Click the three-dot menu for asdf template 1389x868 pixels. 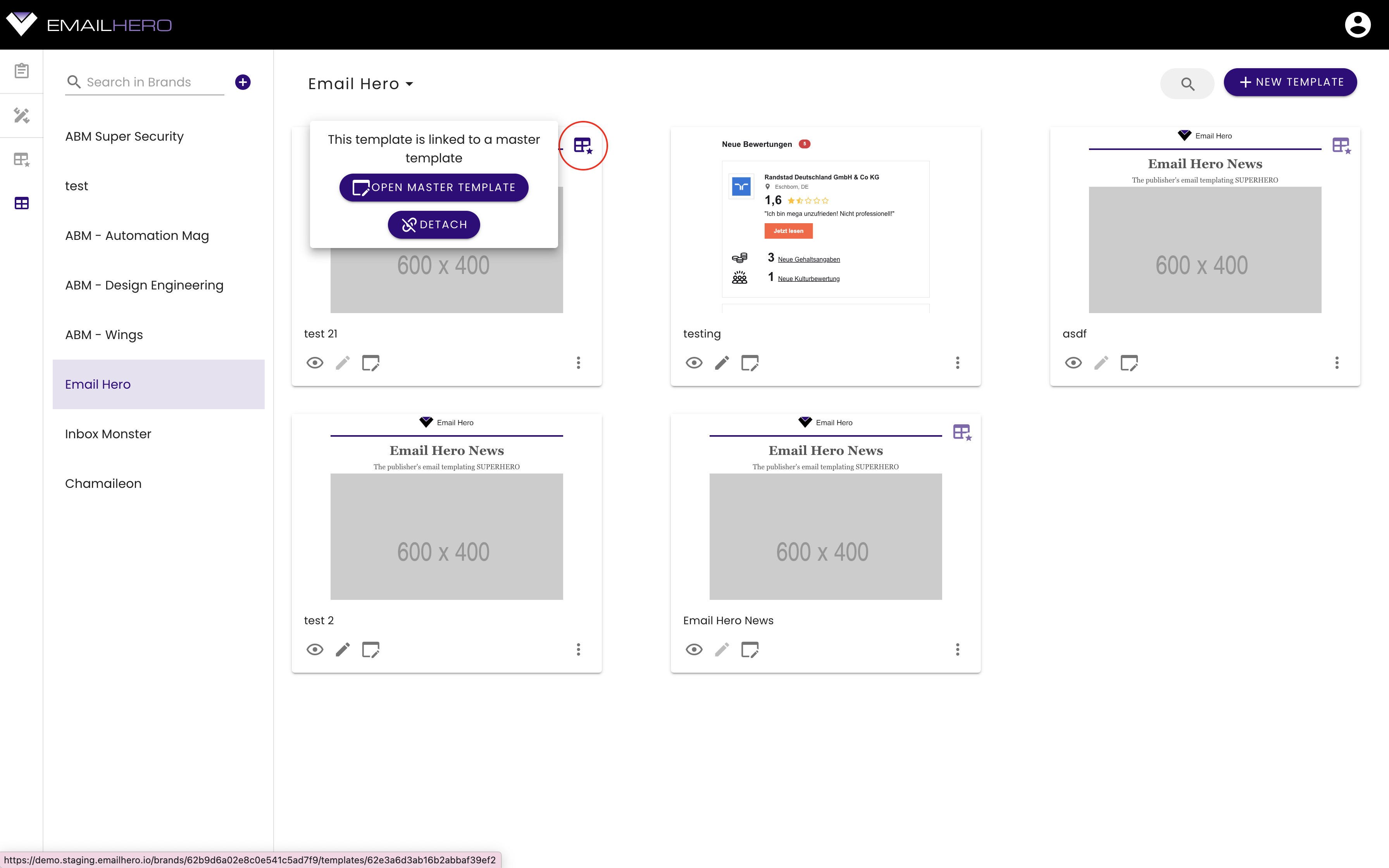(x=1337, y=362)
